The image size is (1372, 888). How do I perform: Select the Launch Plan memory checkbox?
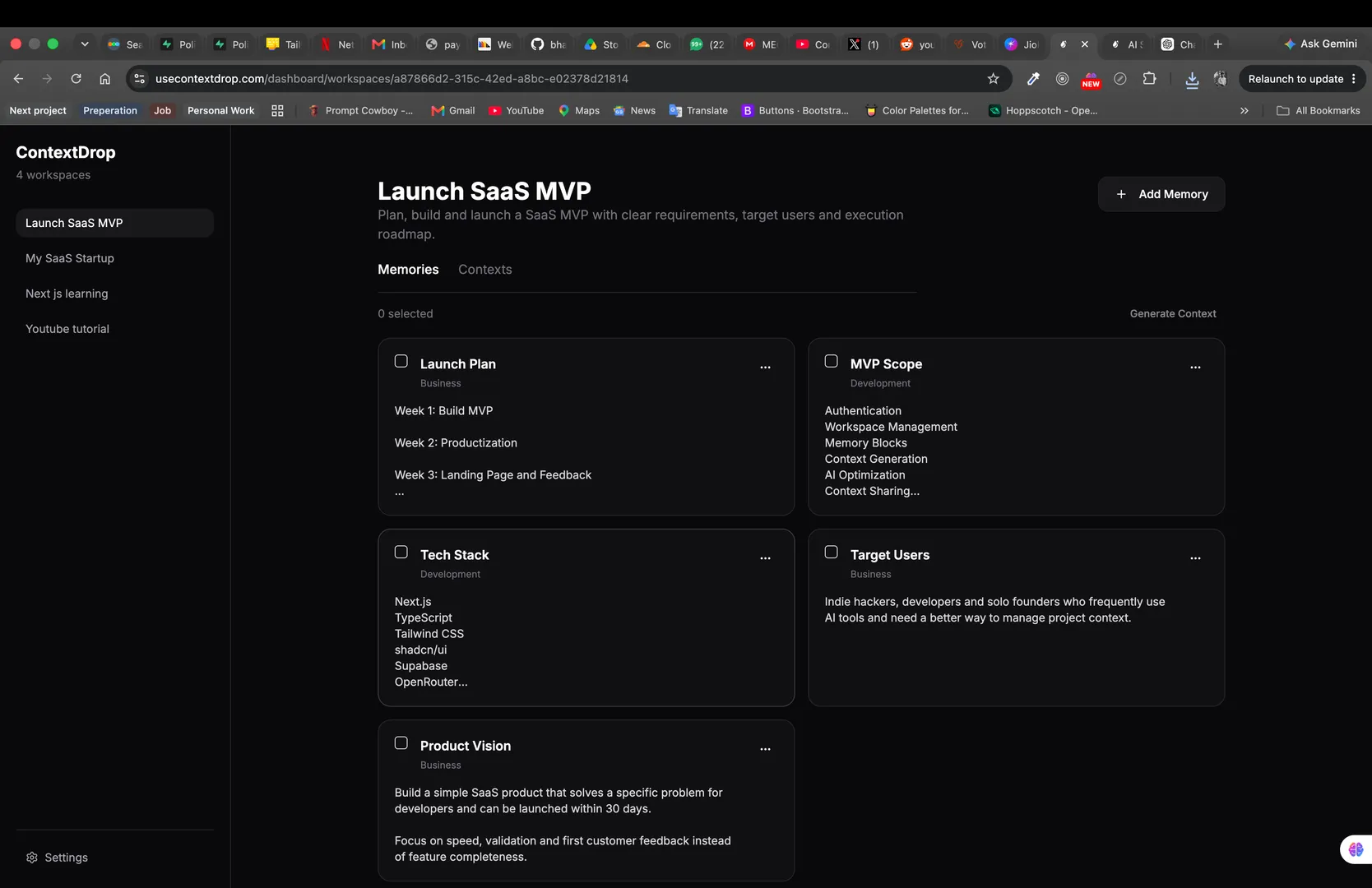401,361
